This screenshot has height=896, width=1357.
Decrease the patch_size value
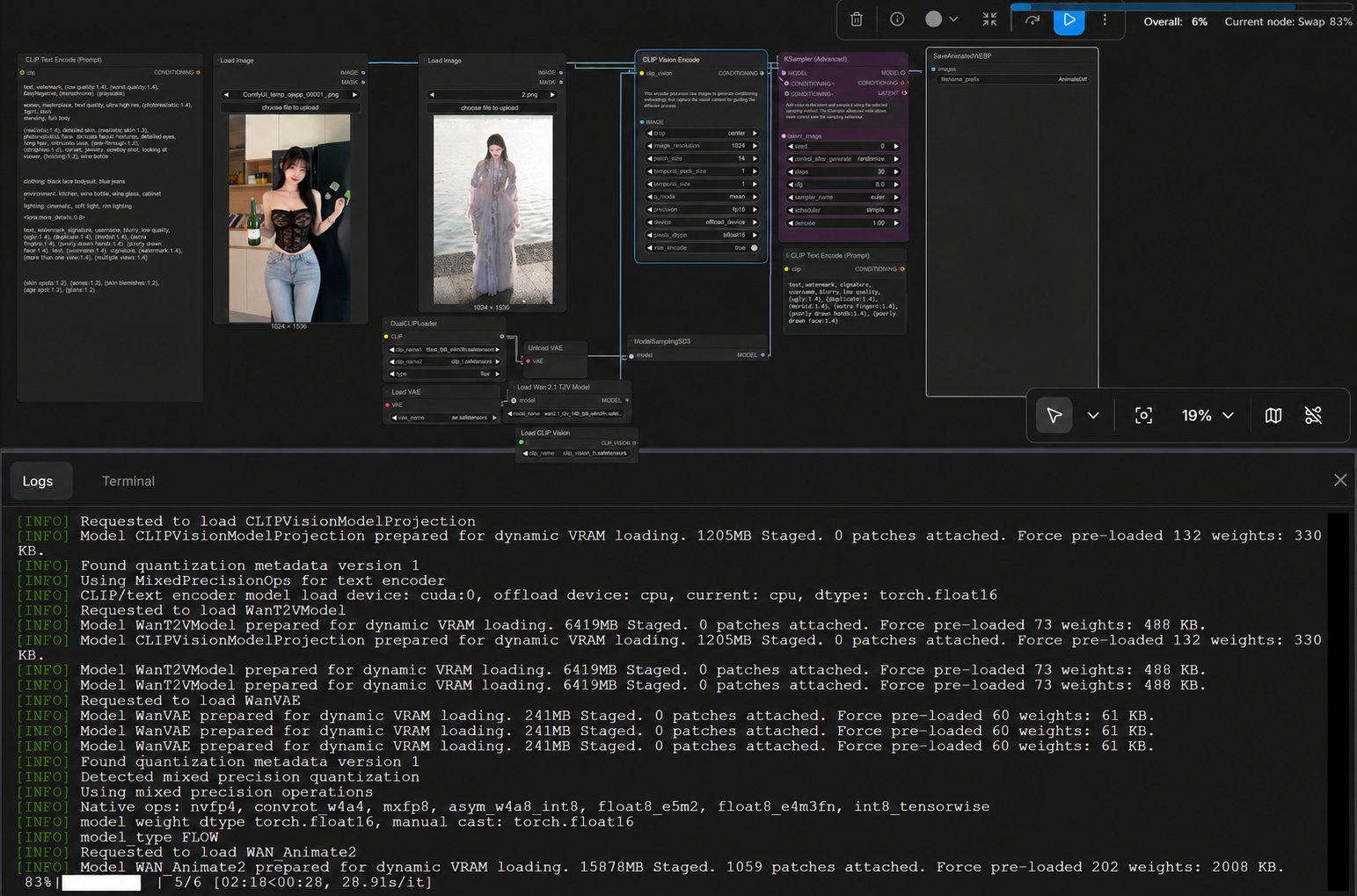point(650,159)
